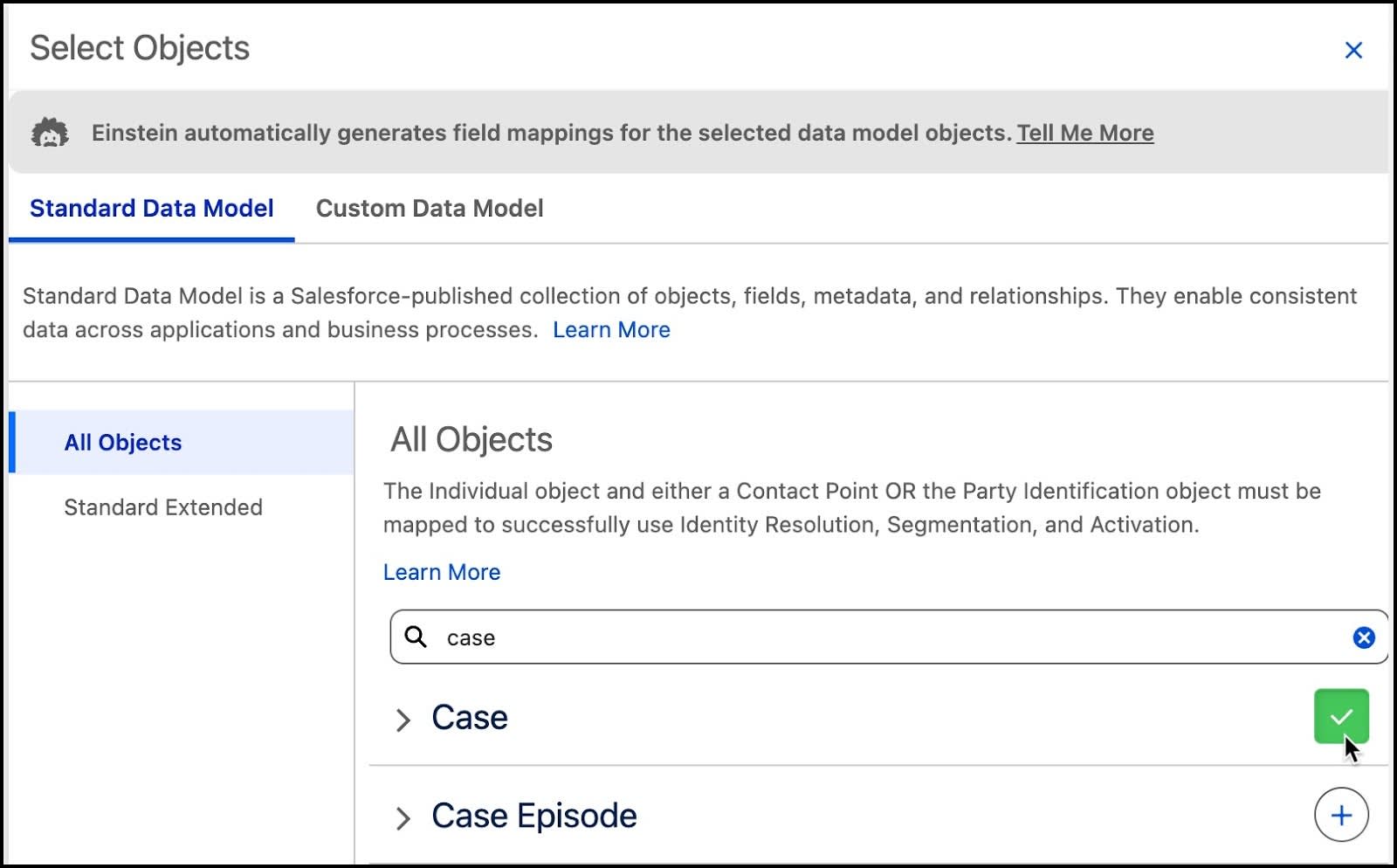Click the magnifying glass search icon
Image resolution: width=1397 pixels, height=868 pixels.
(x=417, y=637)
